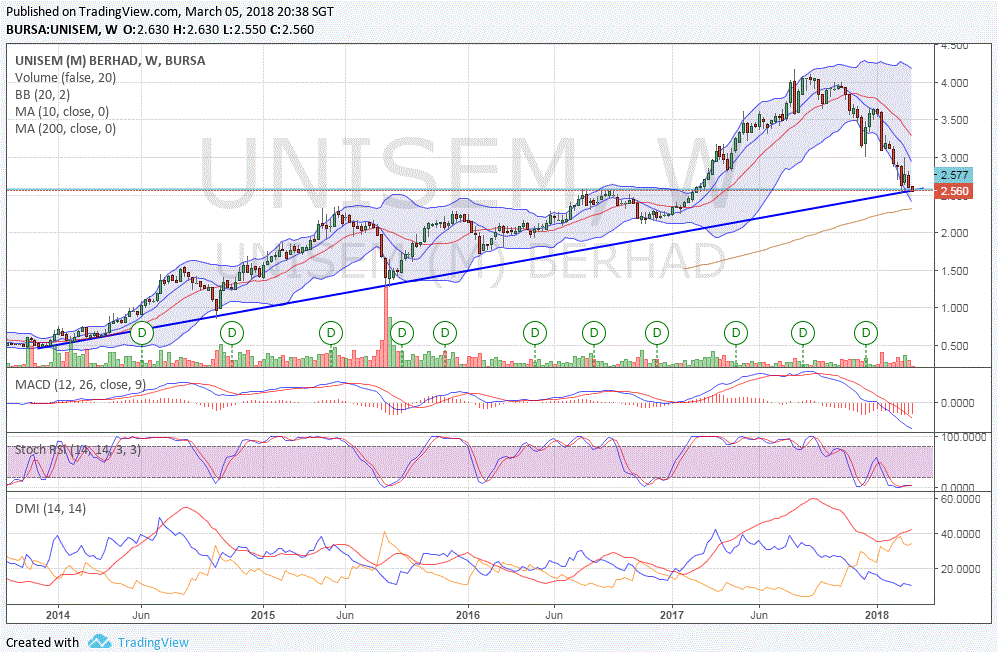998x652 pixels.
Task: Click the dividend marker above Jun 2014
Action: pos(142,332)
